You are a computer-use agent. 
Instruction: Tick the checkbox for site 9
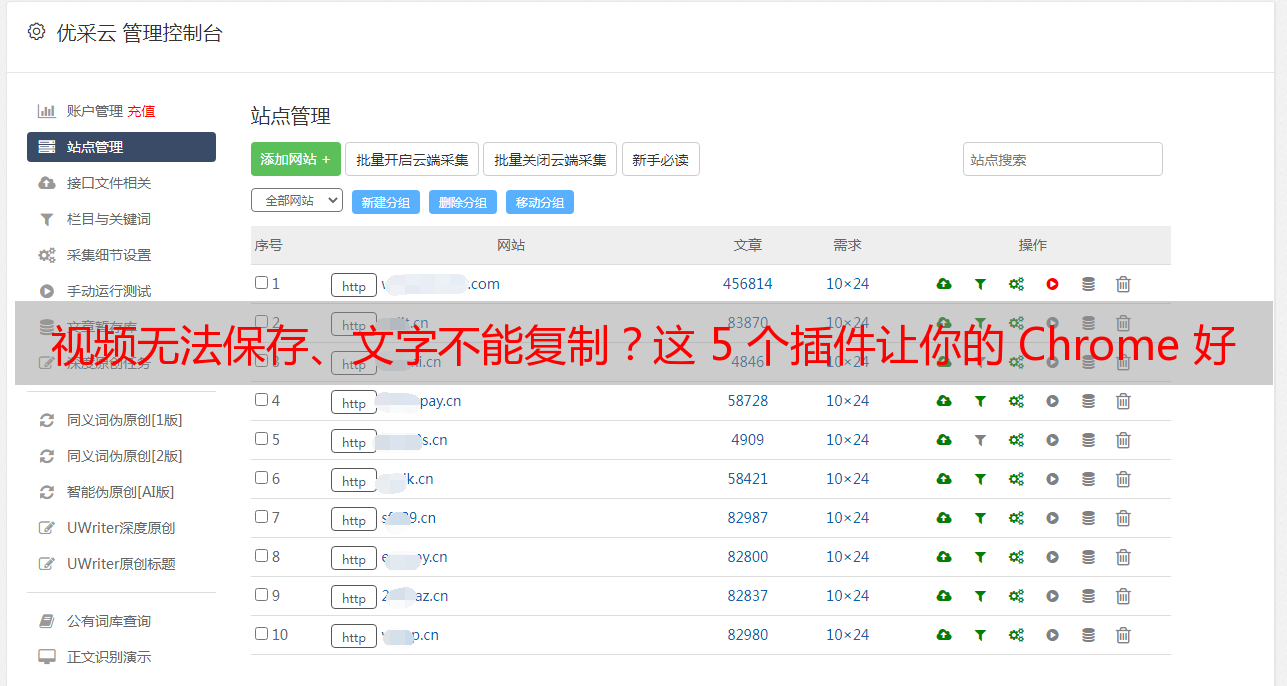(x=261, y=595)
